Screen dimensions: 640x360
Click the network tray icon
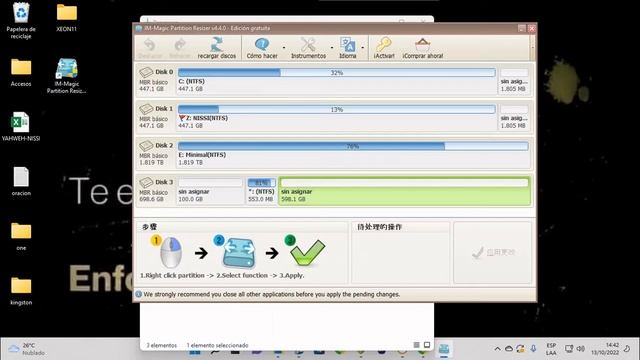pos(569,349)
